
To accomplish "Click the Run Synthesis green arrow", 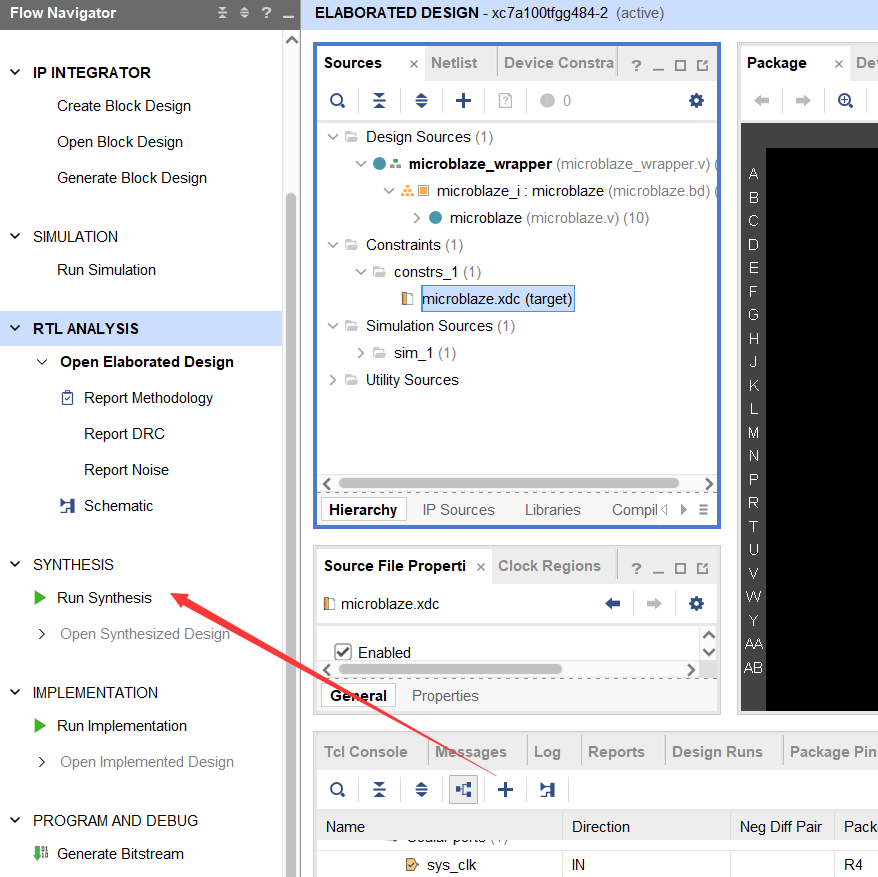I will 40,598.
